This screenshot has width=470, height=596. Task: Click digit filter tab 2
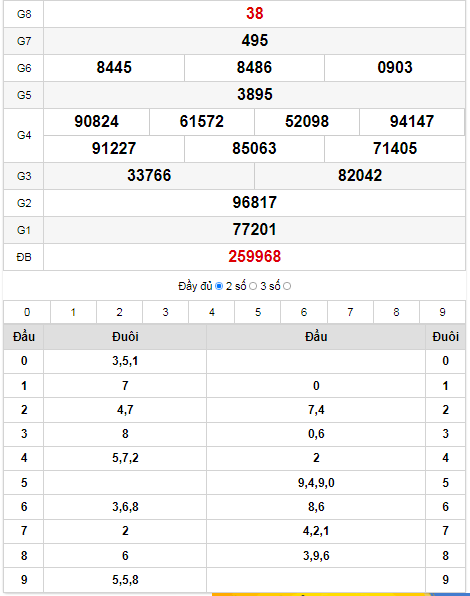119,312
